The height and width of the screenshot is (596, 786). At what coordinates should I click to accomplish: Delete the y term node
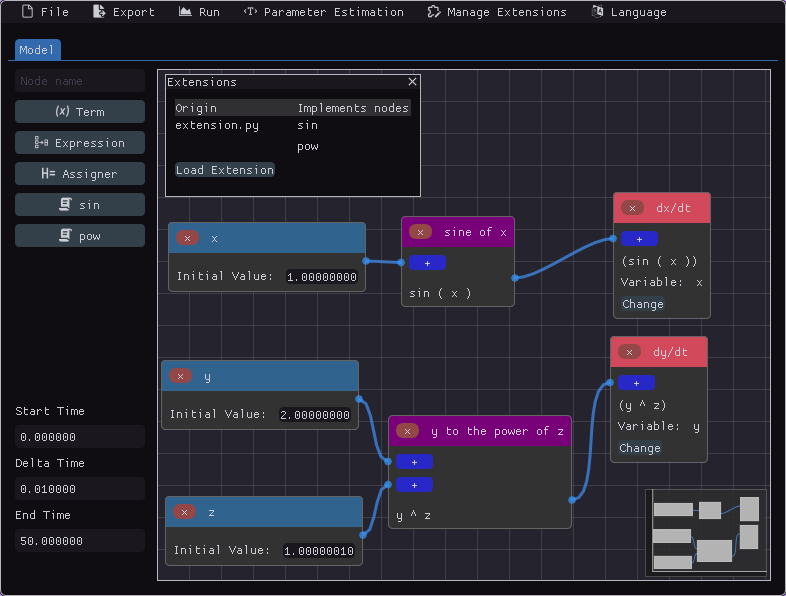[x=180, y=376]
